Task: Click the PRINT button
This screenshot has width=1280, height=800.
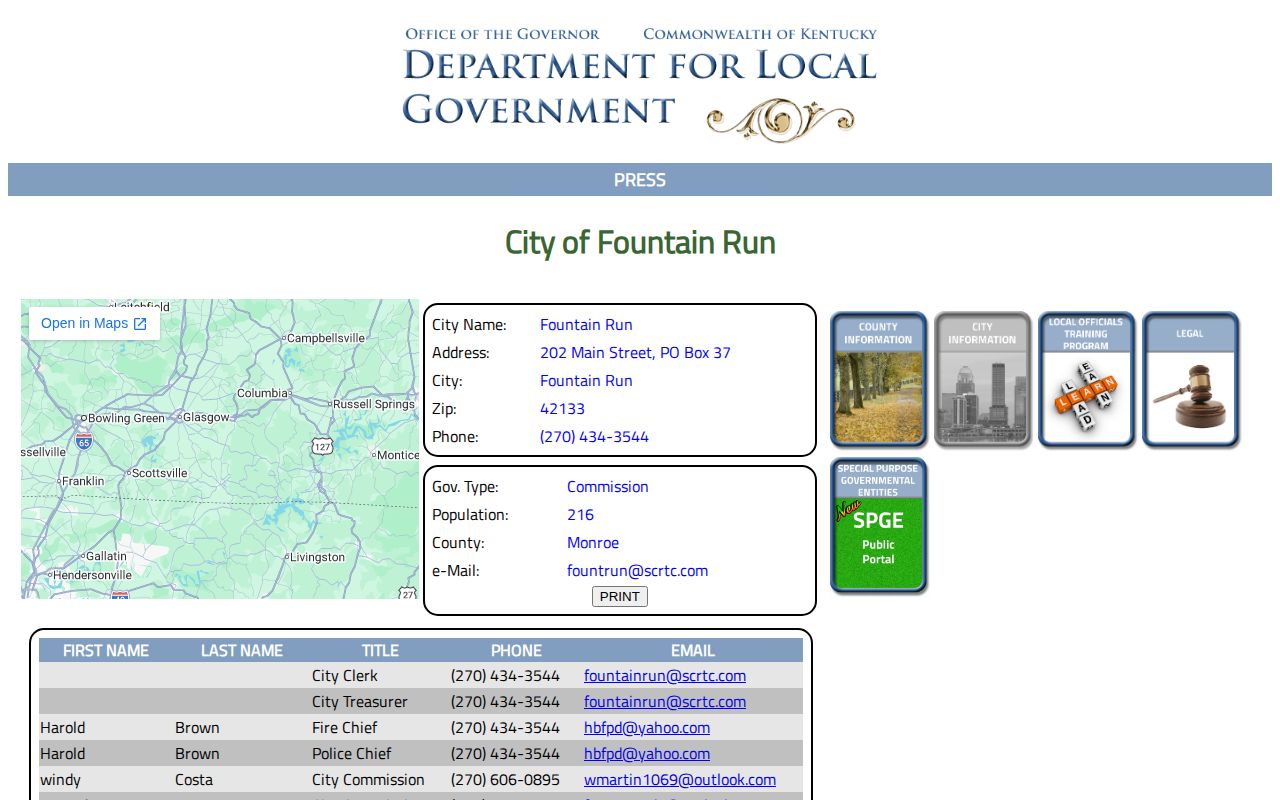Action: tap(620, 596)
